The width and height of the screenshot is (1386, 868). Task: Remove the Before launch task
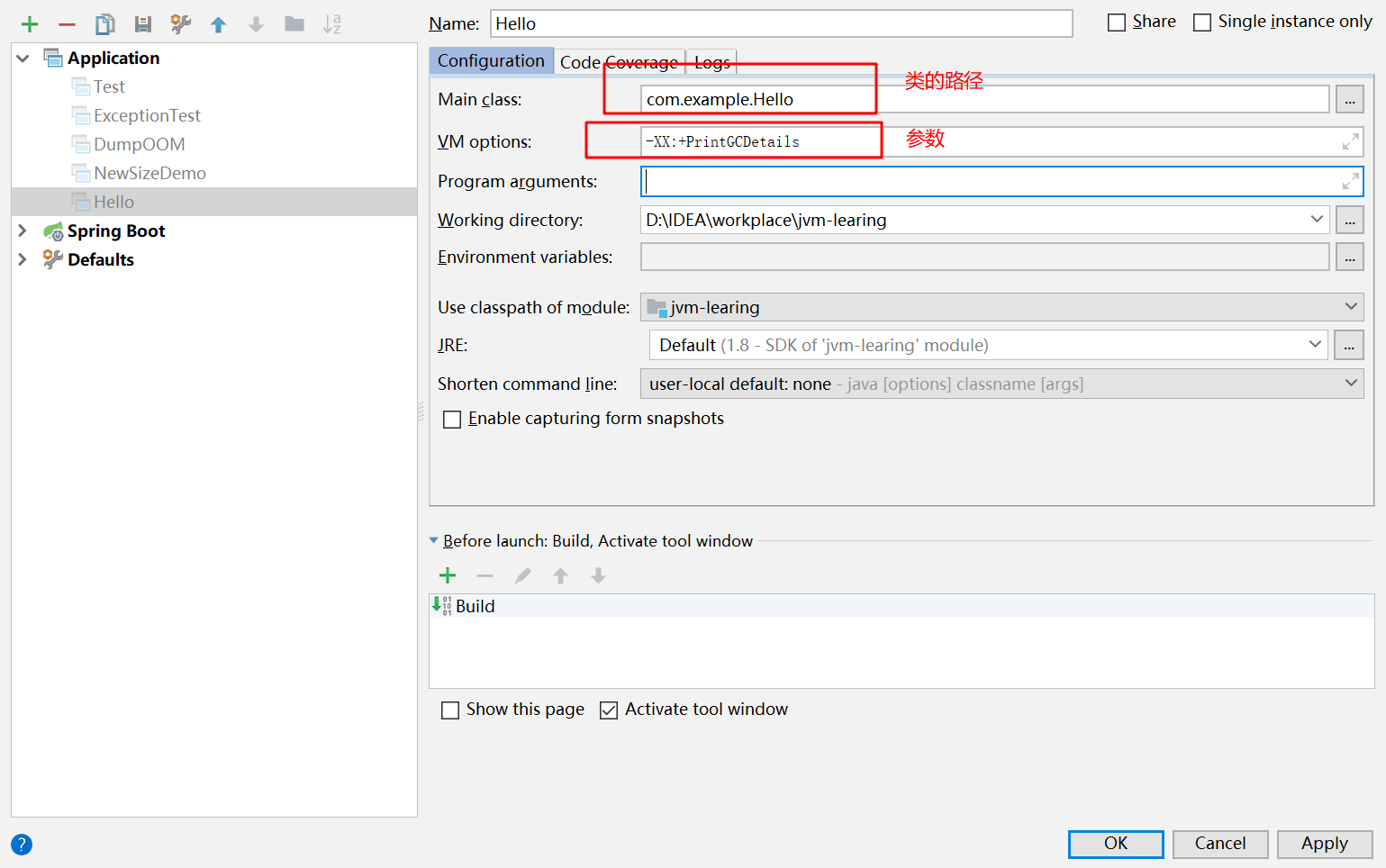click(x=485, y=575)
